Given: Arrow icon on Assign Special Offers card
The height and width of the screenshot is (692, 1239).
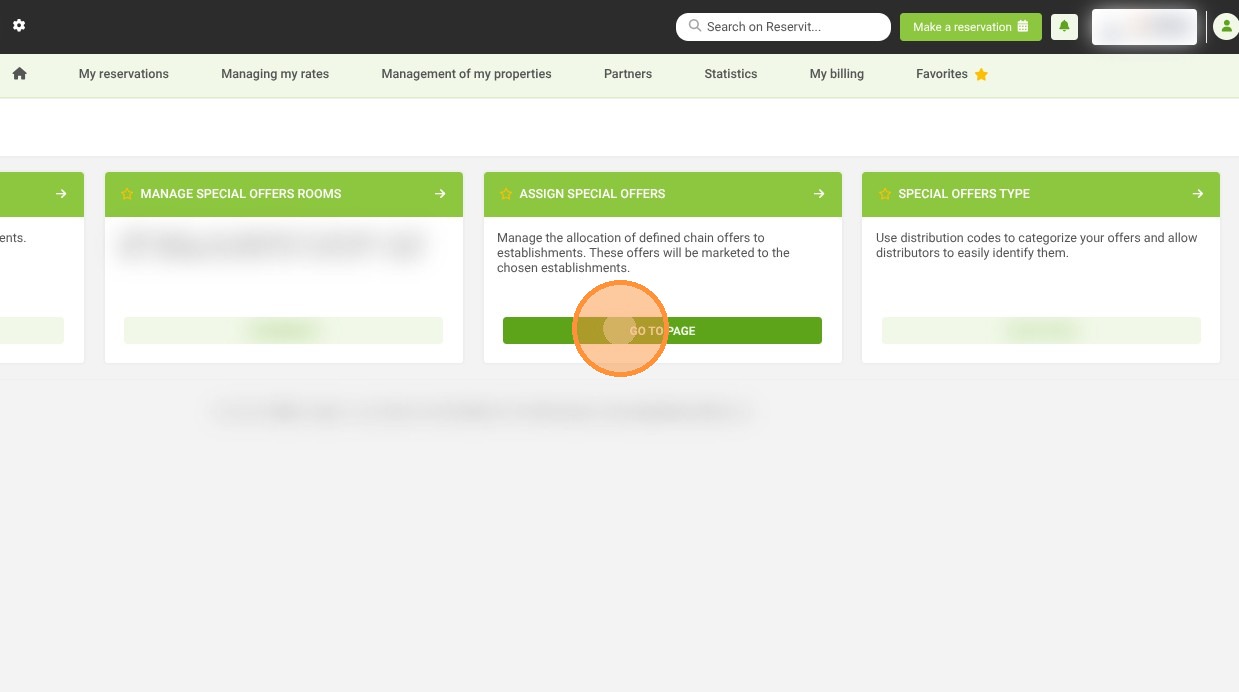Looking at the screenshot, I should coord(819,194).
